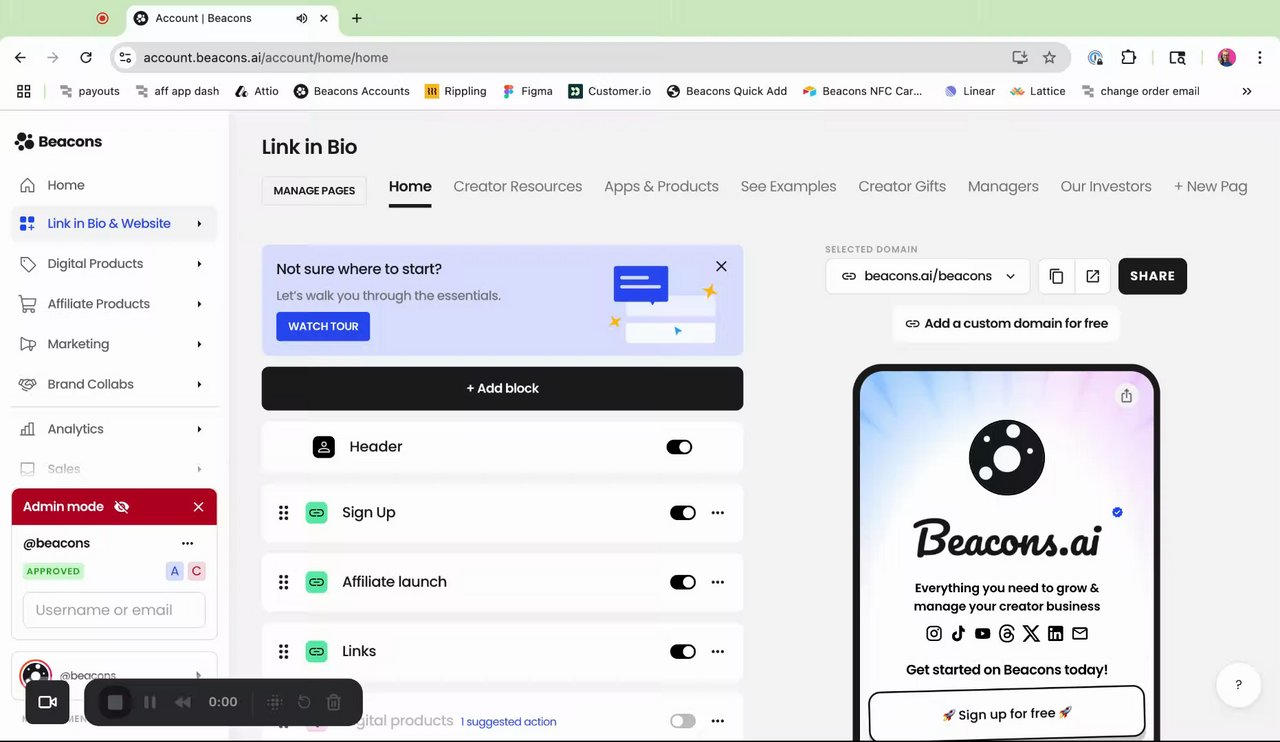Click Threads icon in phone preview

(x=1007, y=633)
